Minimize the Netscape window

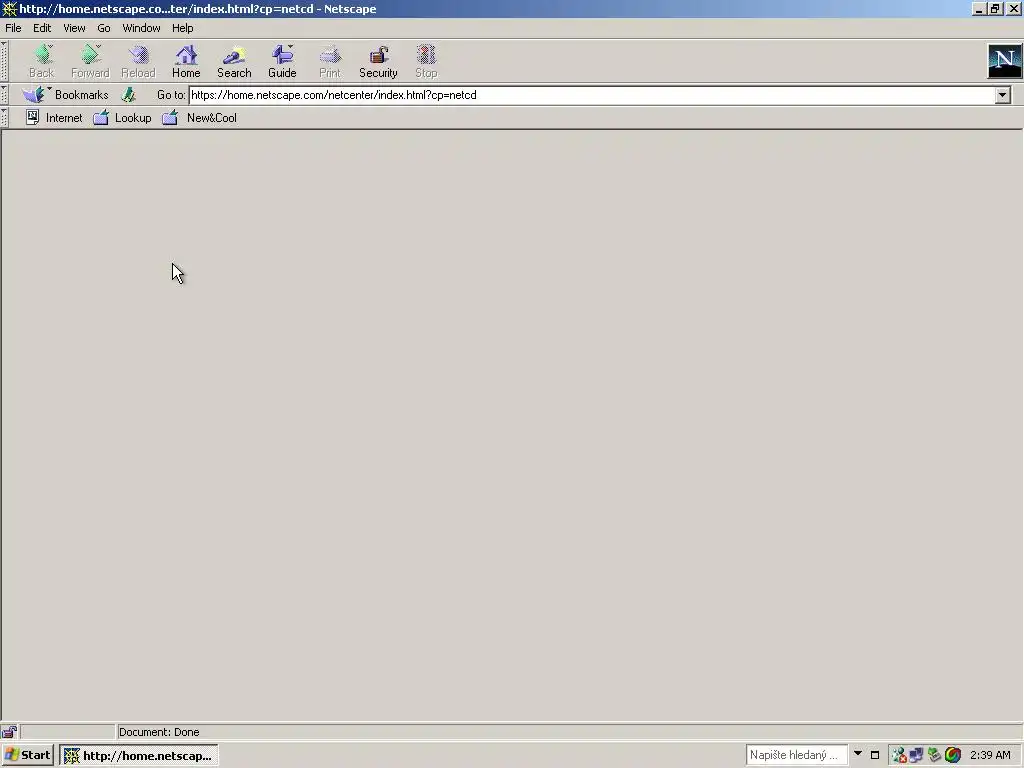[x=979, y=9]
